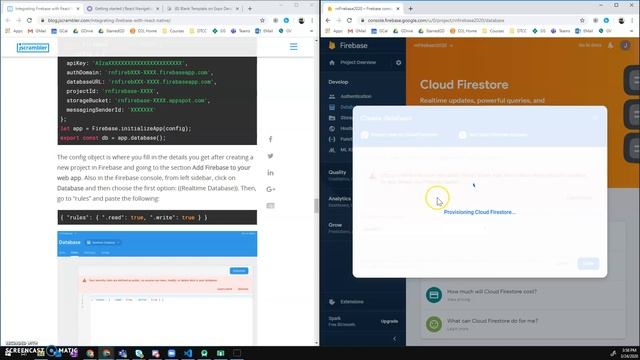Share article via email icon
The width and height of the screenshot is (640, 360).
pos(270,206)
